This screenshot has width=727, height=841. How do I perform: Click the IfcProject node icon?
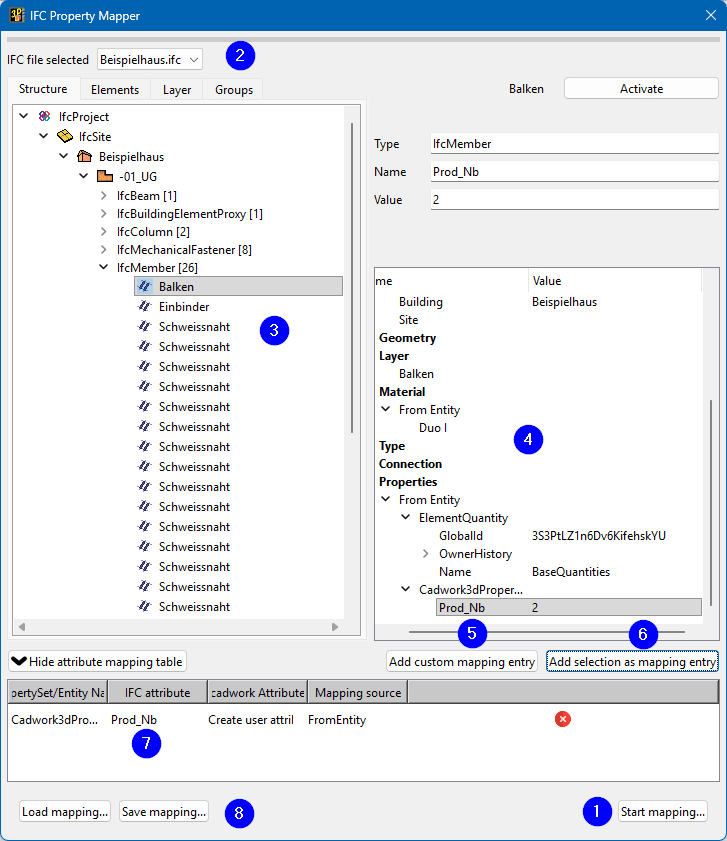point(44,117)
